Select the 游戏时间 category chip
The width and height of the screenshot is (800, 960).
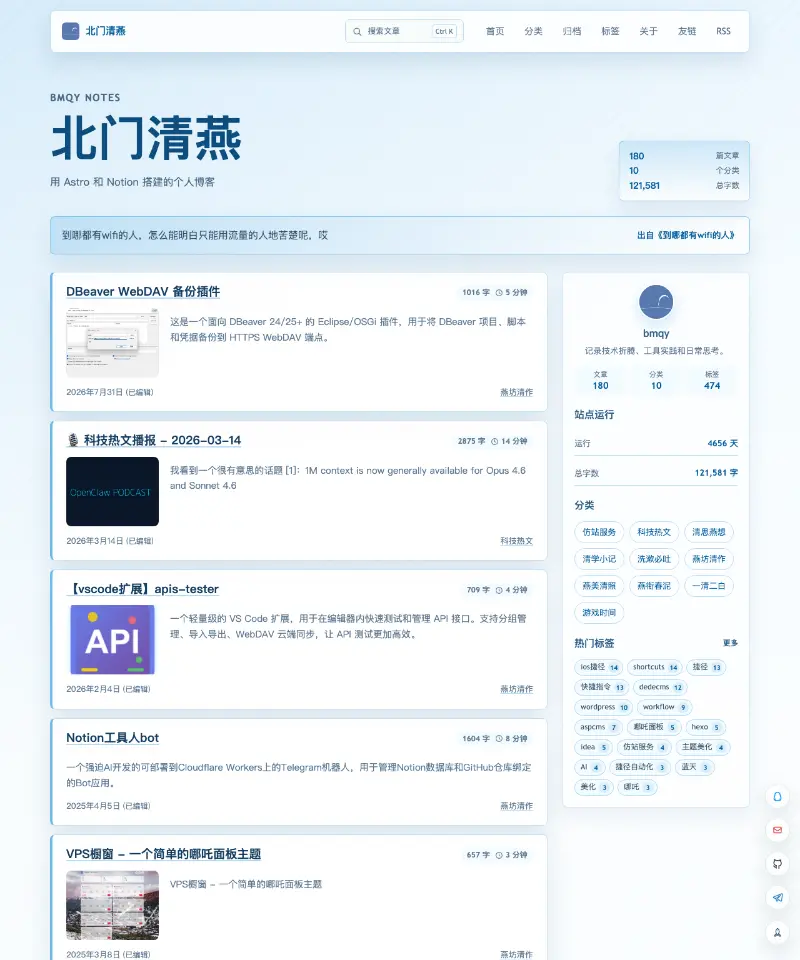[599, 612]
